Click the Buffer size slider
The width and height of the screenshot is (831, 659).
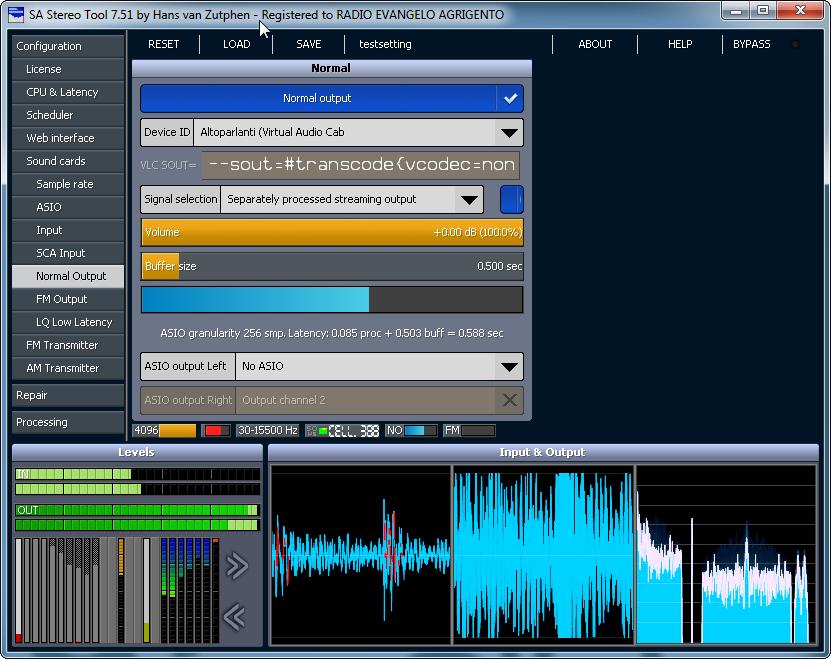332,266
